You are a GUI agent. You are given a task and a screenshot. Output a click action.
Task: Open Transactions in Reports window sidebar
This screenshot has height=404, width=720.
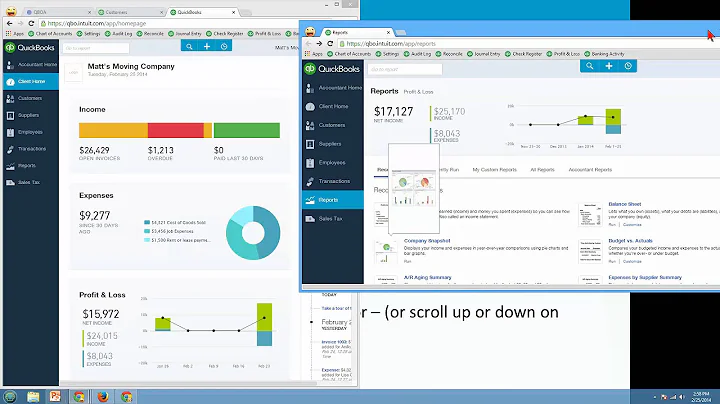[x=333, y=181]
